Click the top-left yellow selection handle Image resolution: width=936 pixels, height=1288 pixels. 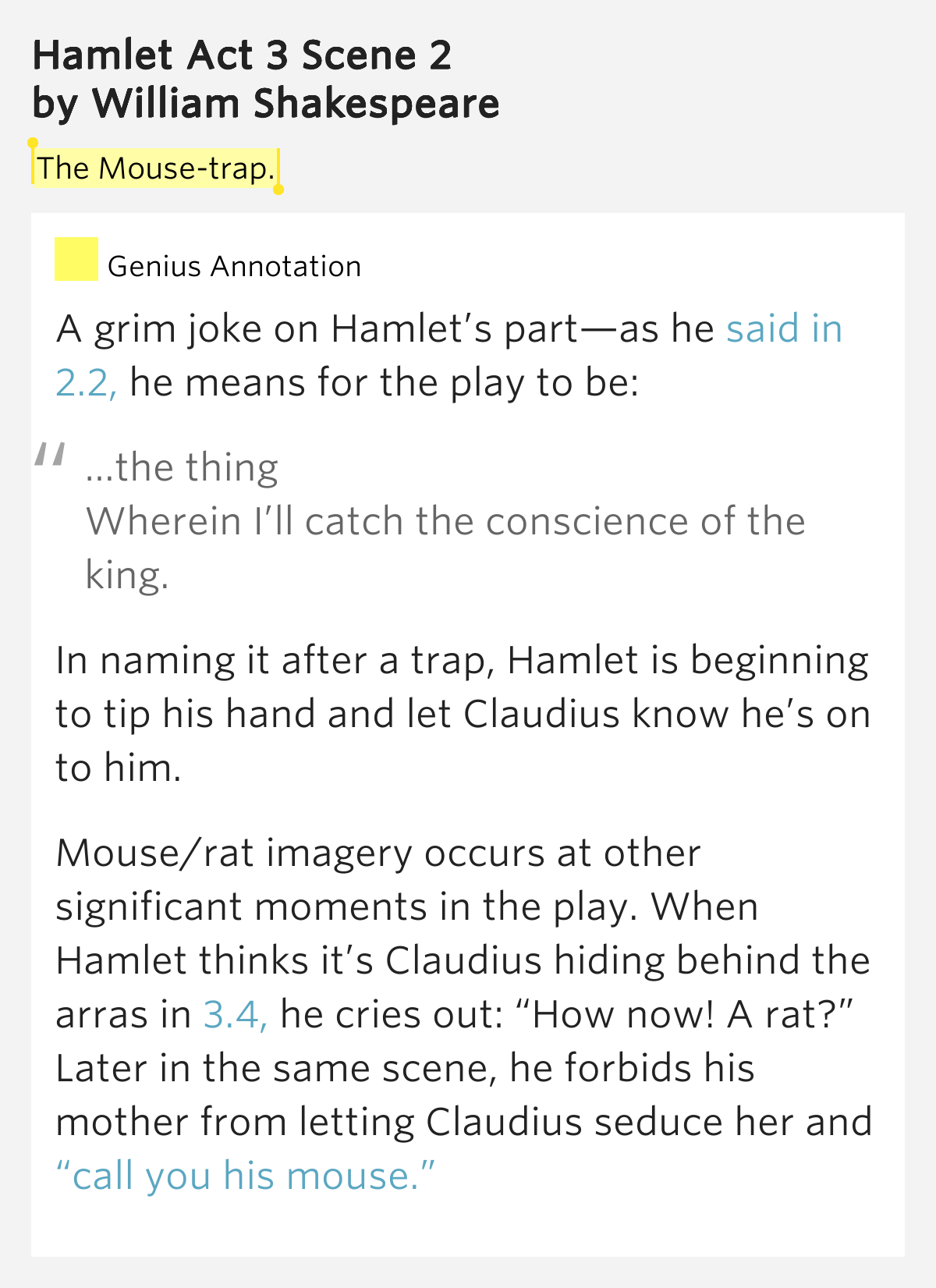click(x=33, y=143)
